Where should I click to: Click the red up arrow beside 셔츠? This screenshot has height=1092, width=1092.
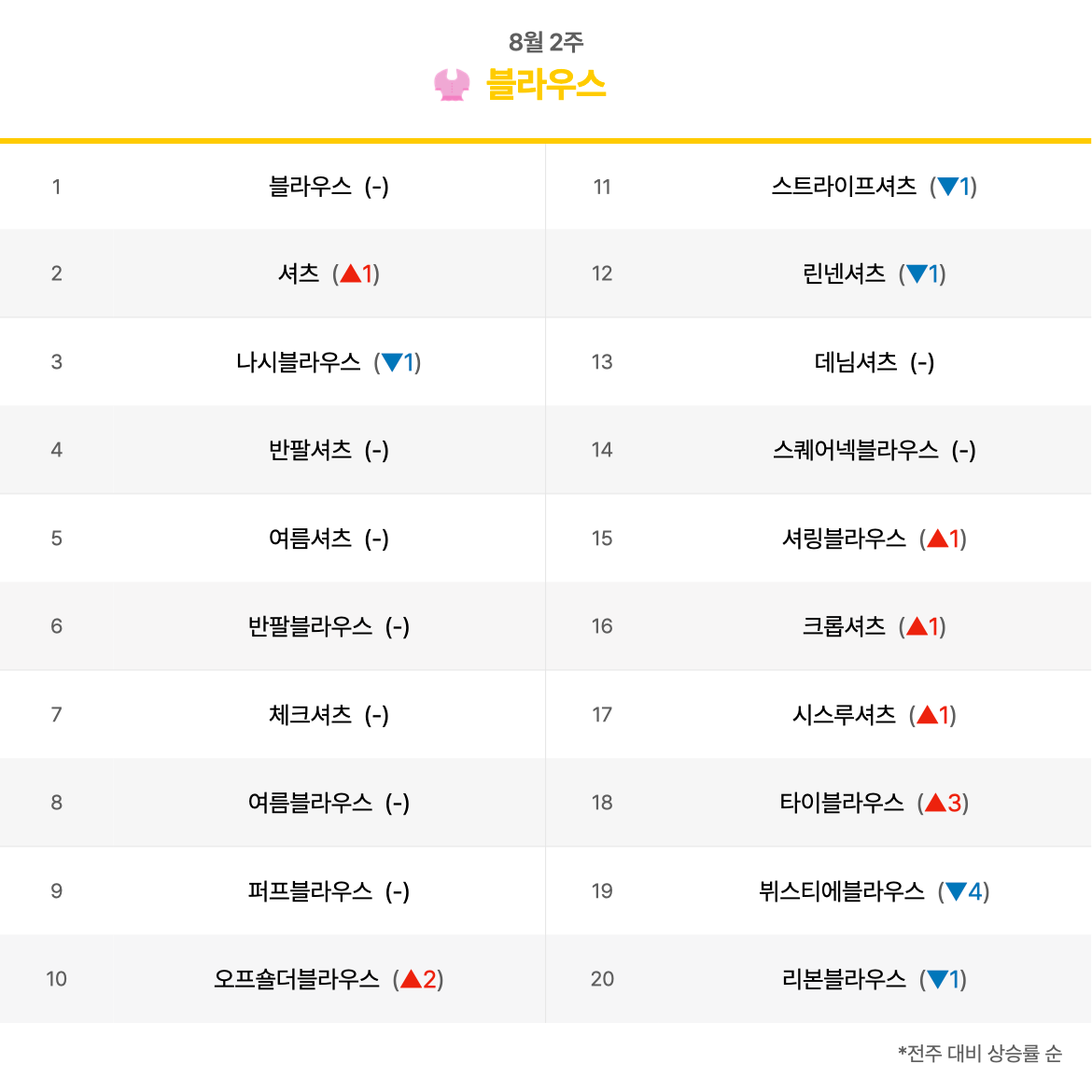[x=351, y=273]
